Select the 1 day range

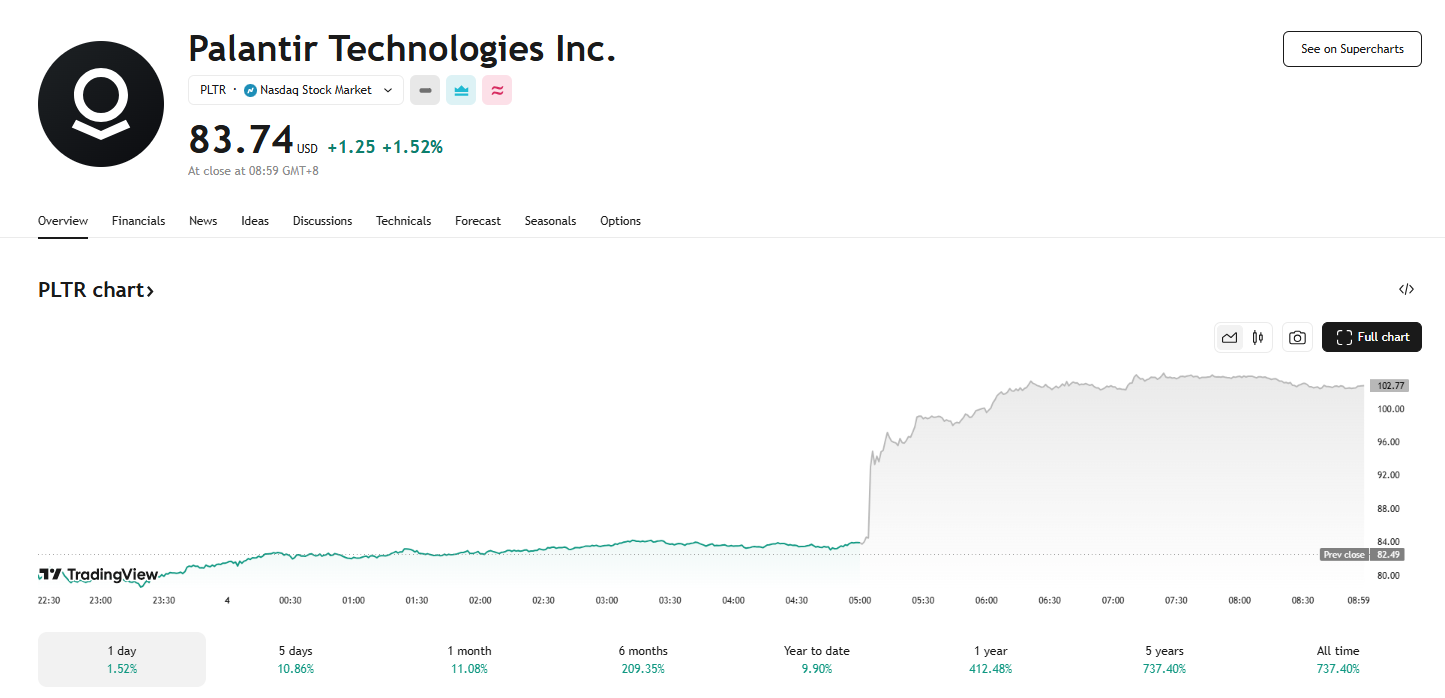click(x=122, y=659)
